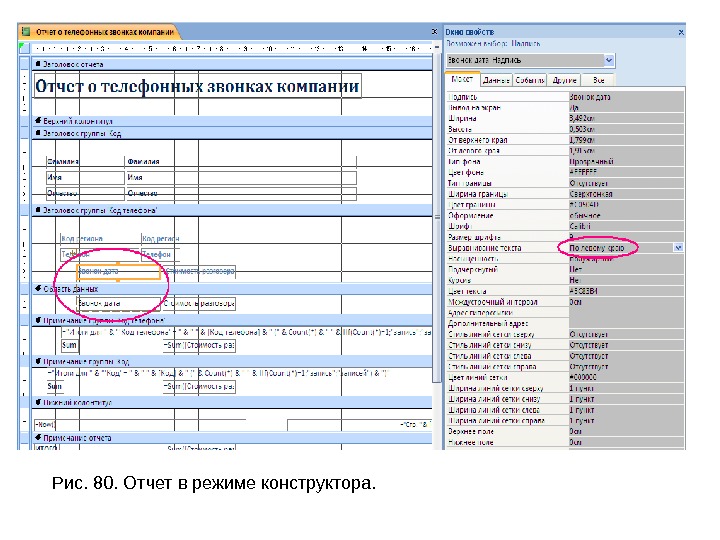Select the 'Стиль линий сетки слева' property value

pyautogui.click(x=626, y=356)
